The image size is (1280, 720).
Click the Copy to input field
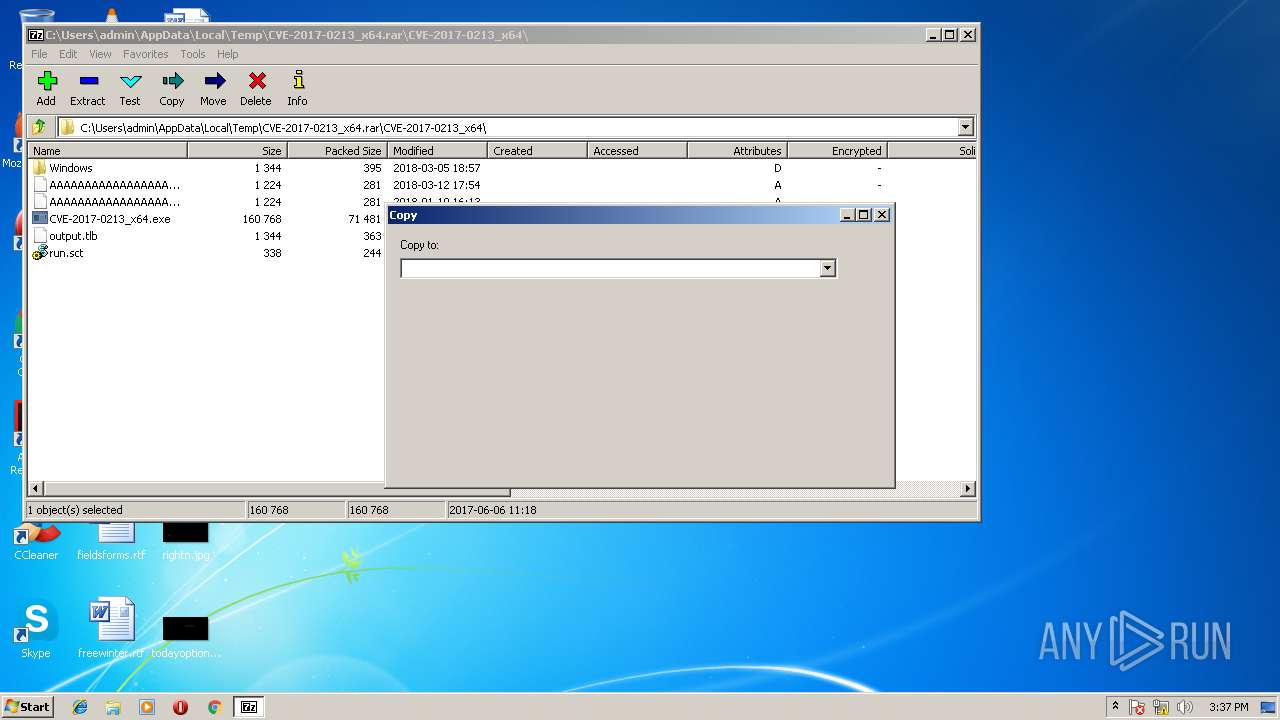[x=610, y=268]
